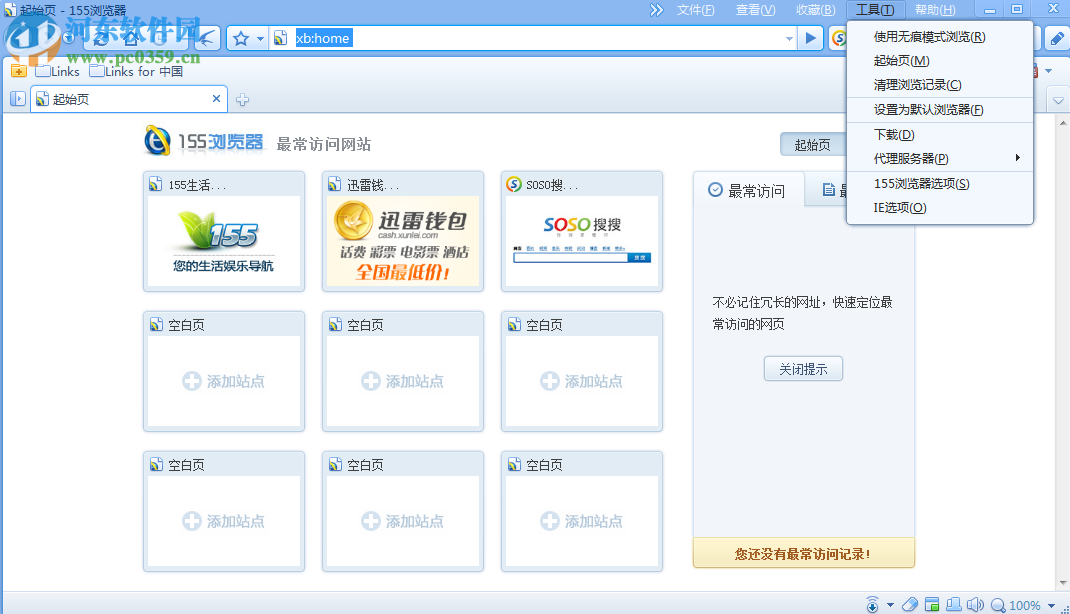The width and height of the screenshot is (1070, 614).
Task: Click the home icon in the navigation toolbar
Action: pyautogui.click(x=132, y=38)
